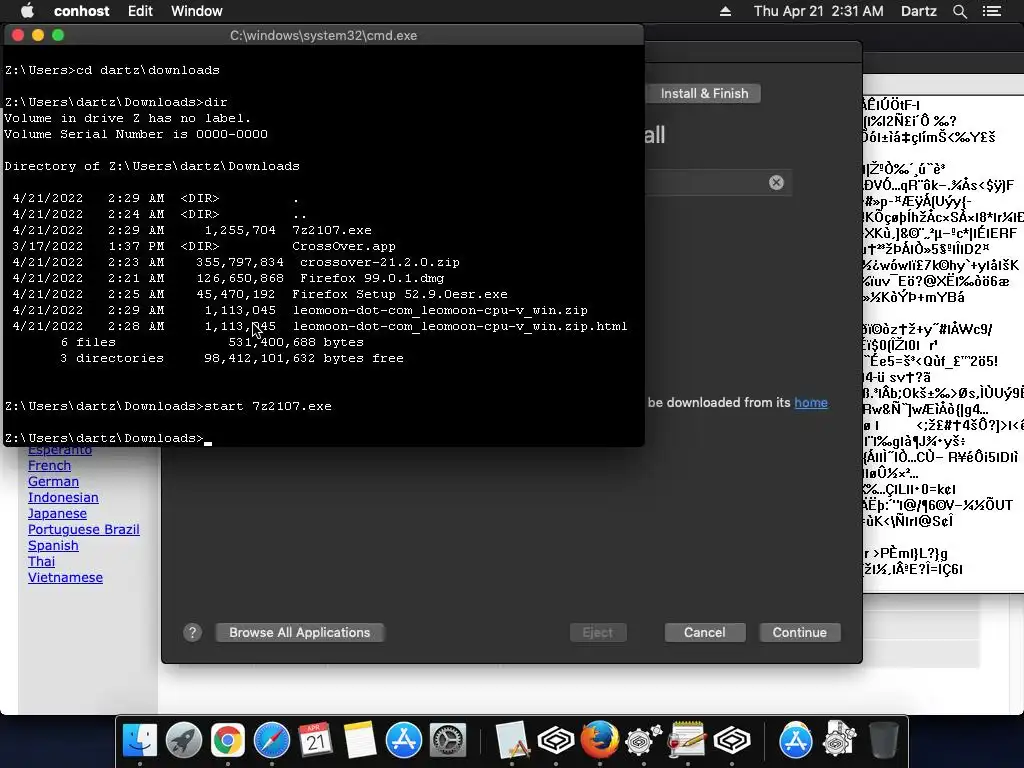This screenshot has width=1024, height=768.
Task: Click 'Firefox 99.0.1.dmg' in cmd listing
Action: tap(372, 278)
